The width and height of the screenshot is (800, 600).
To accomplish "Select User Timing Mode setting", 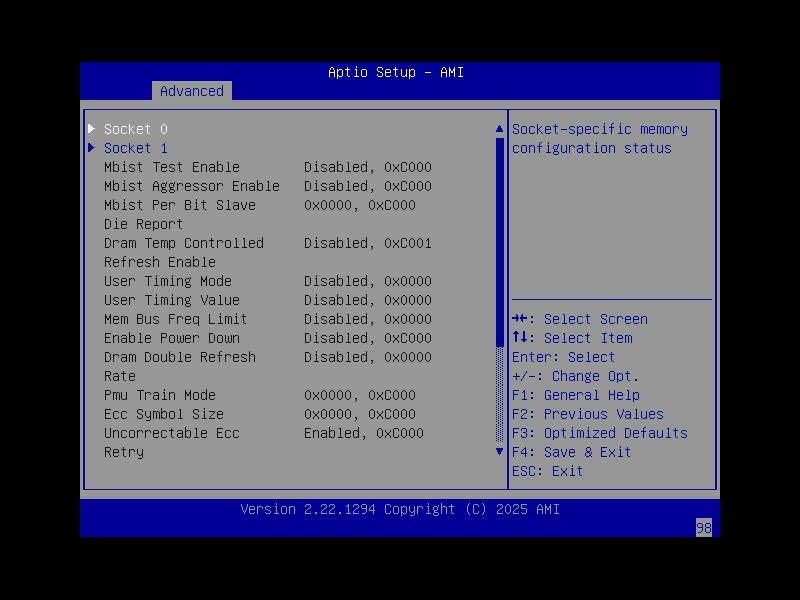I will pos(268,281).
